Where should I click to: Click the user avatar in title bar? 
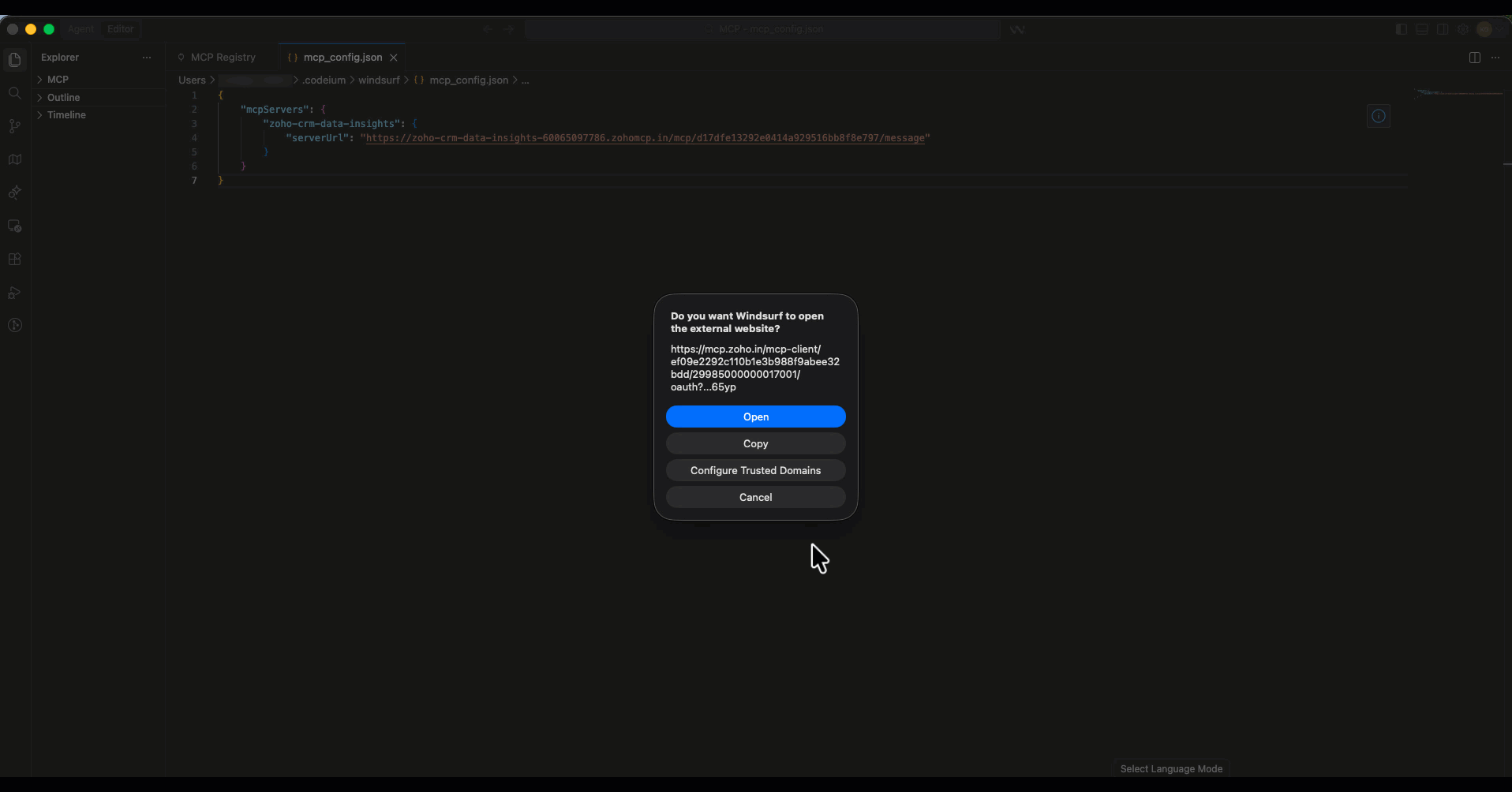1484,29
